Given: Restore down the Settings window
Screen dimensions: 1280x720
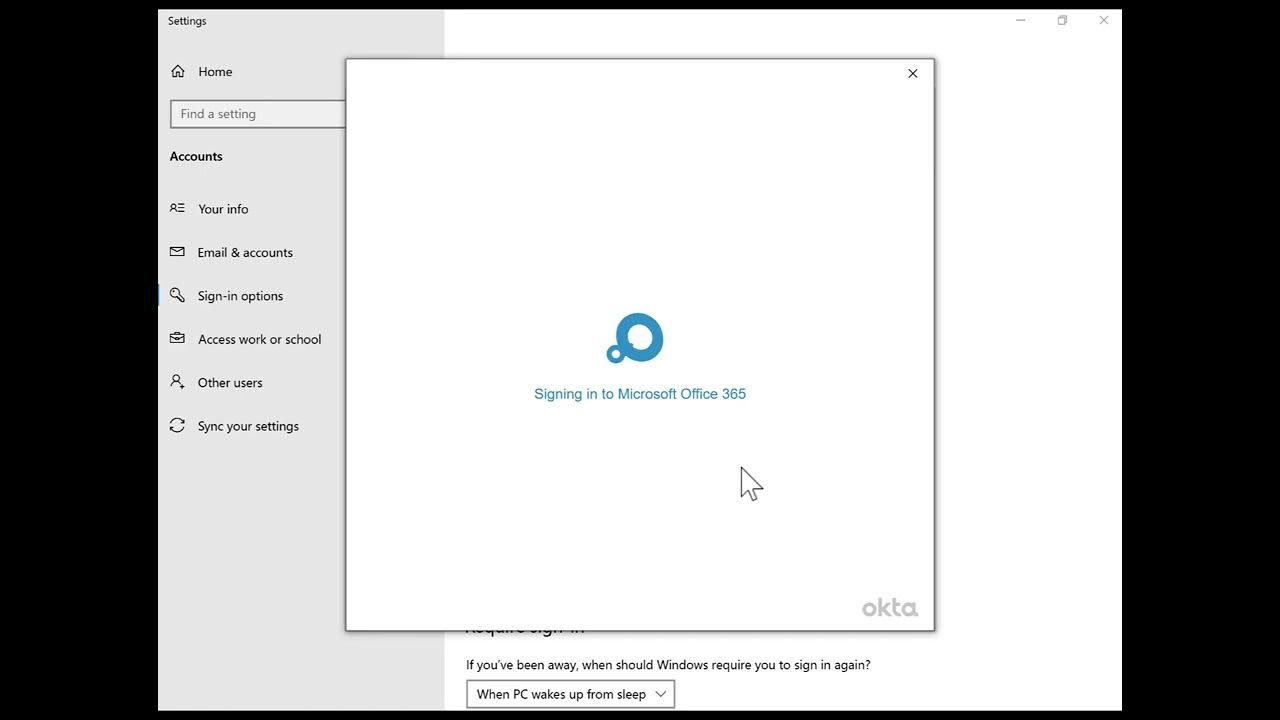Looking at the screenshot, I should [x=1062, y=20].
